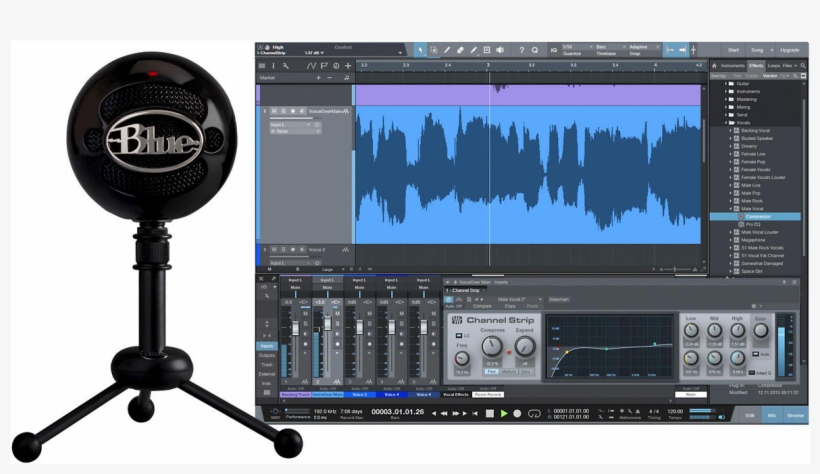
Task: Open the browser home icon
Action: 714,65
